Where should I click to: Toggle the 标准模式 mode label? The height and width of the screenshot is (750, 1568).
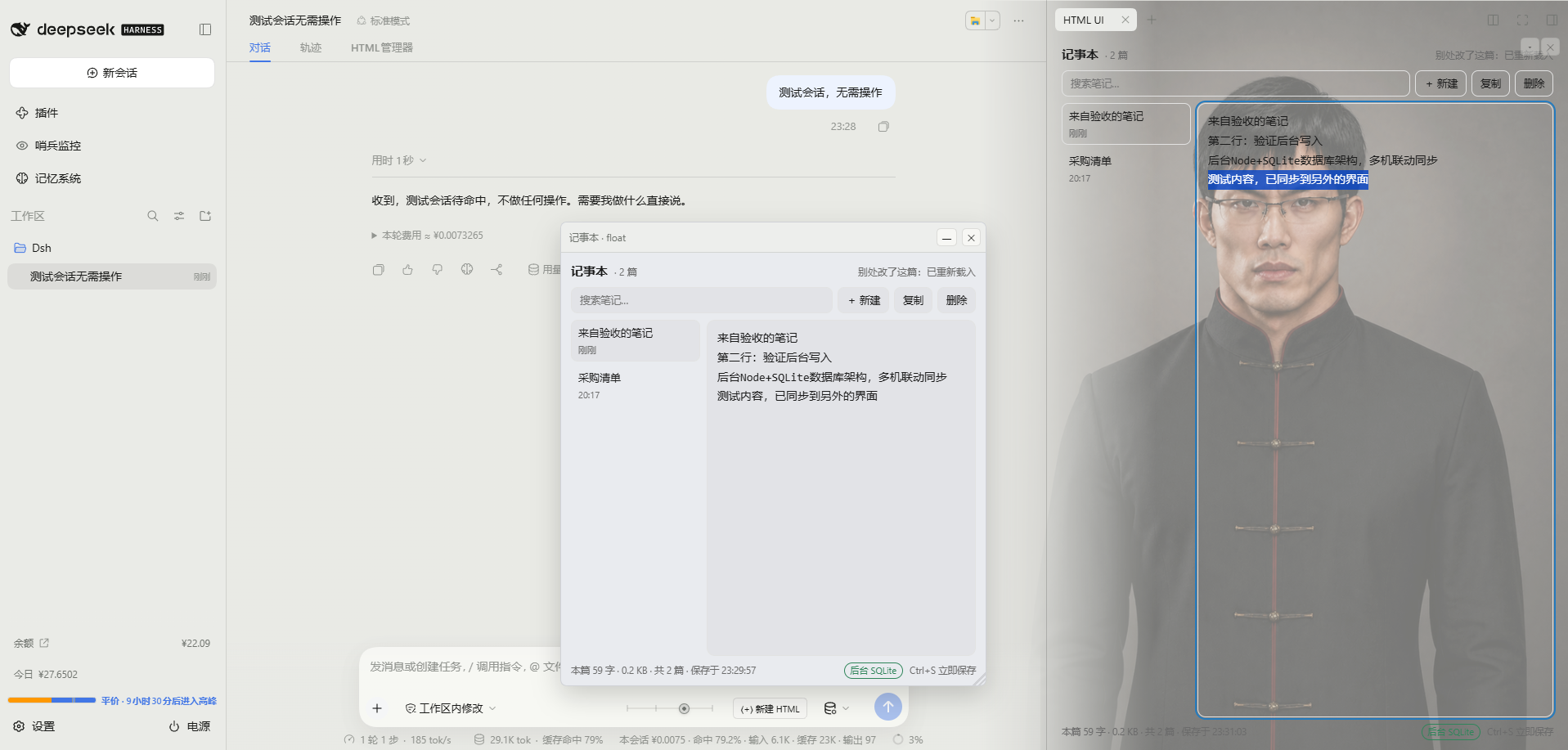pos(384,20)
